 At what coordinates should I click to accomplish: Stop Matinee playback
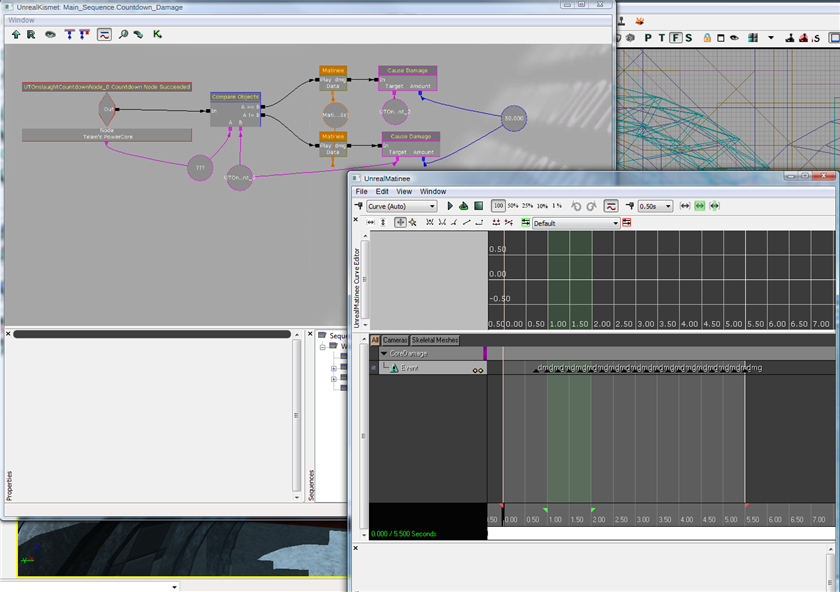479,206
